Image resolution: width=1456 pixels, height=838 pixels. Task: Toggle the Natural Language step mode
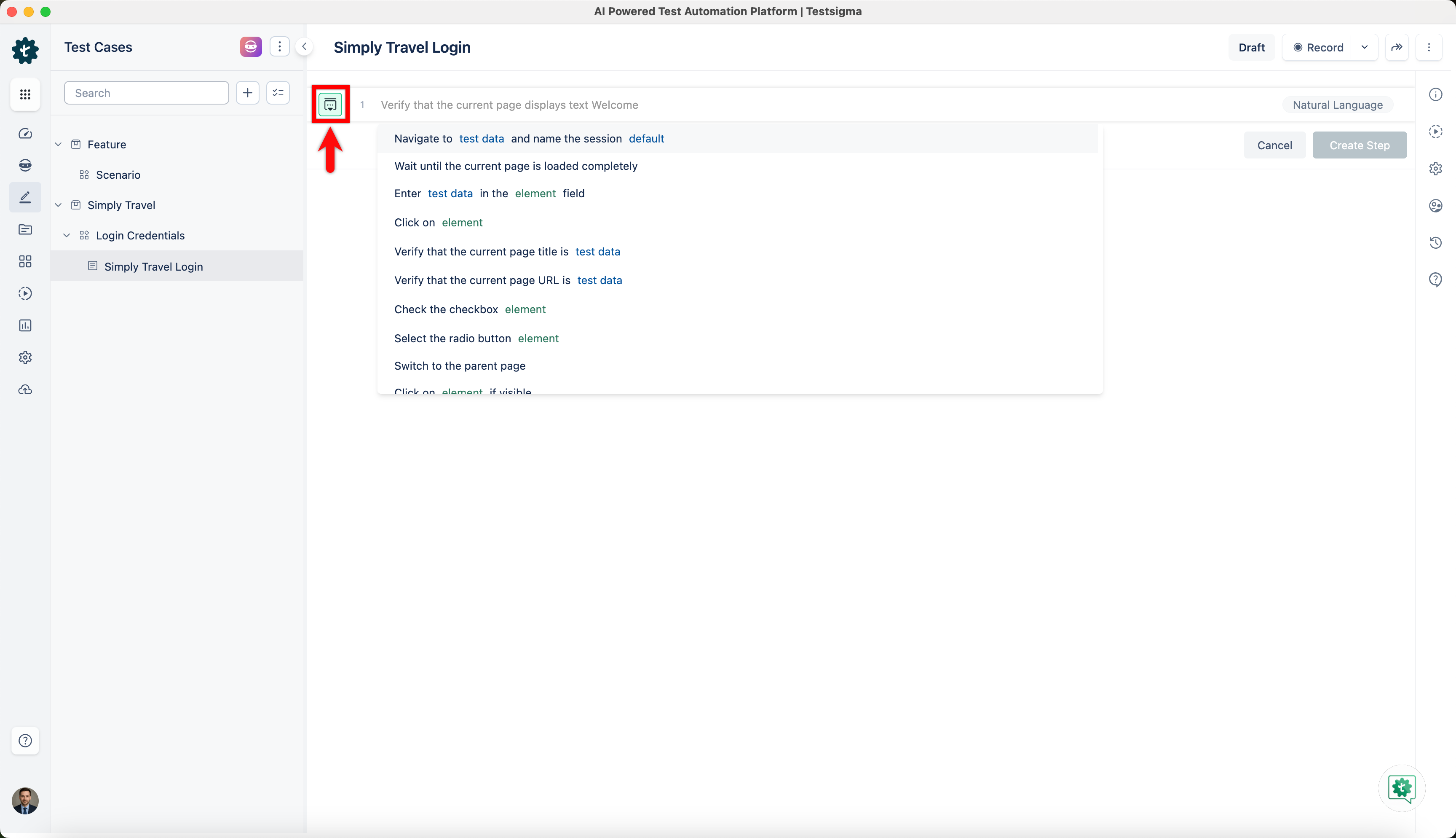1337,105
